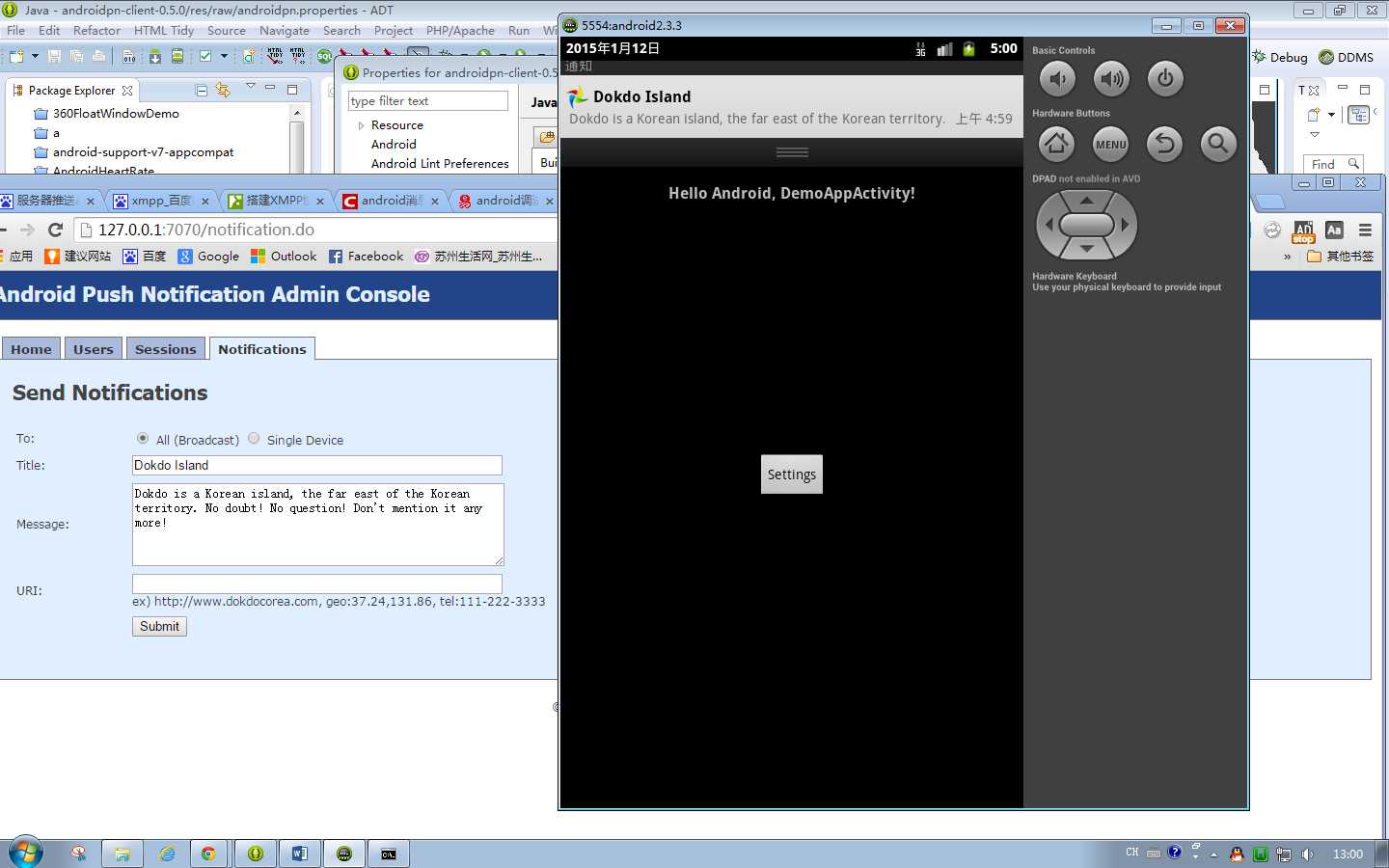Click Collapse All in Package Explorer

[x=202, y=90]
